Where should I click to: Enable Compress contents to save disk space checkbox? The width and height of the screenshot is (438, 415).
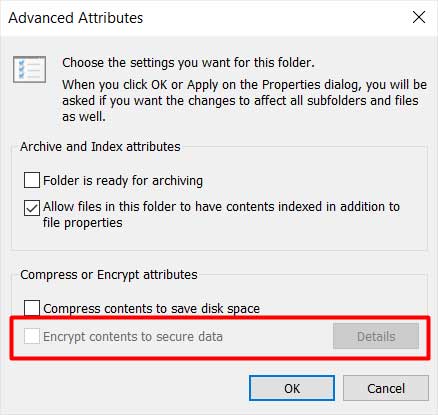point(32,308)
